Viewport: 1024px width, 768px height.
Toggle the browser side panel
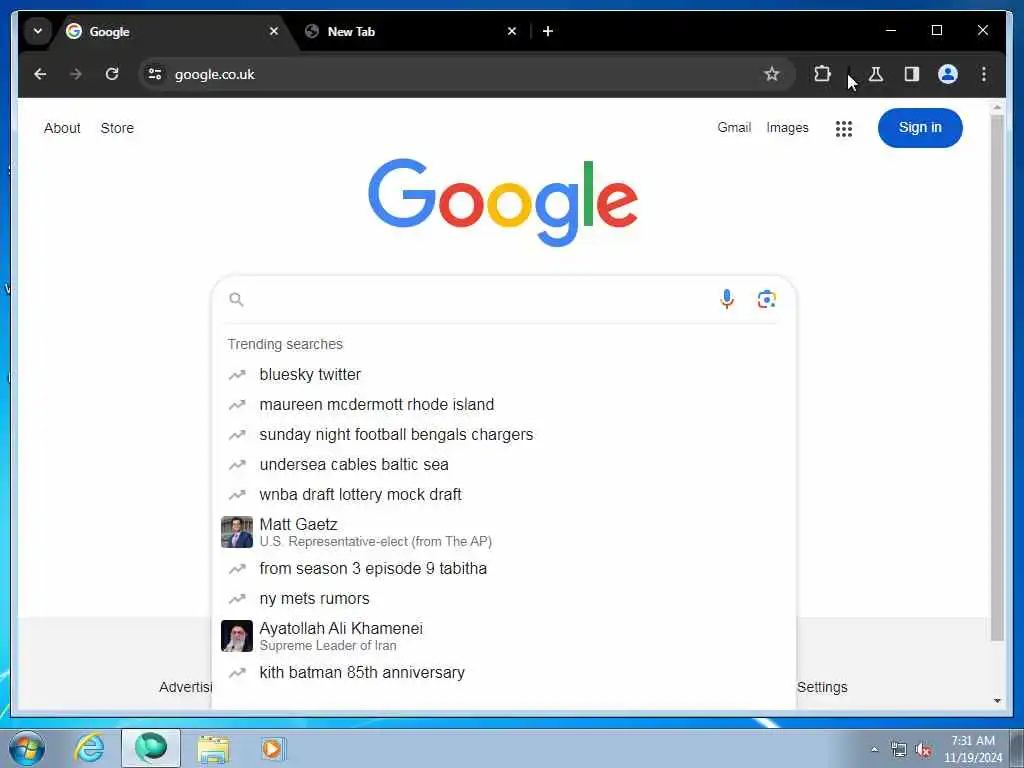pyautogui.click(x=912, y=74)
